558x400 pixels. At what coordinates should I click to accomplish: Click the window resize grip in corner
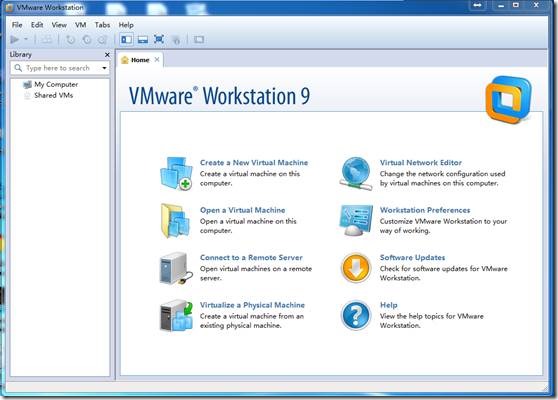coord(544,388)
